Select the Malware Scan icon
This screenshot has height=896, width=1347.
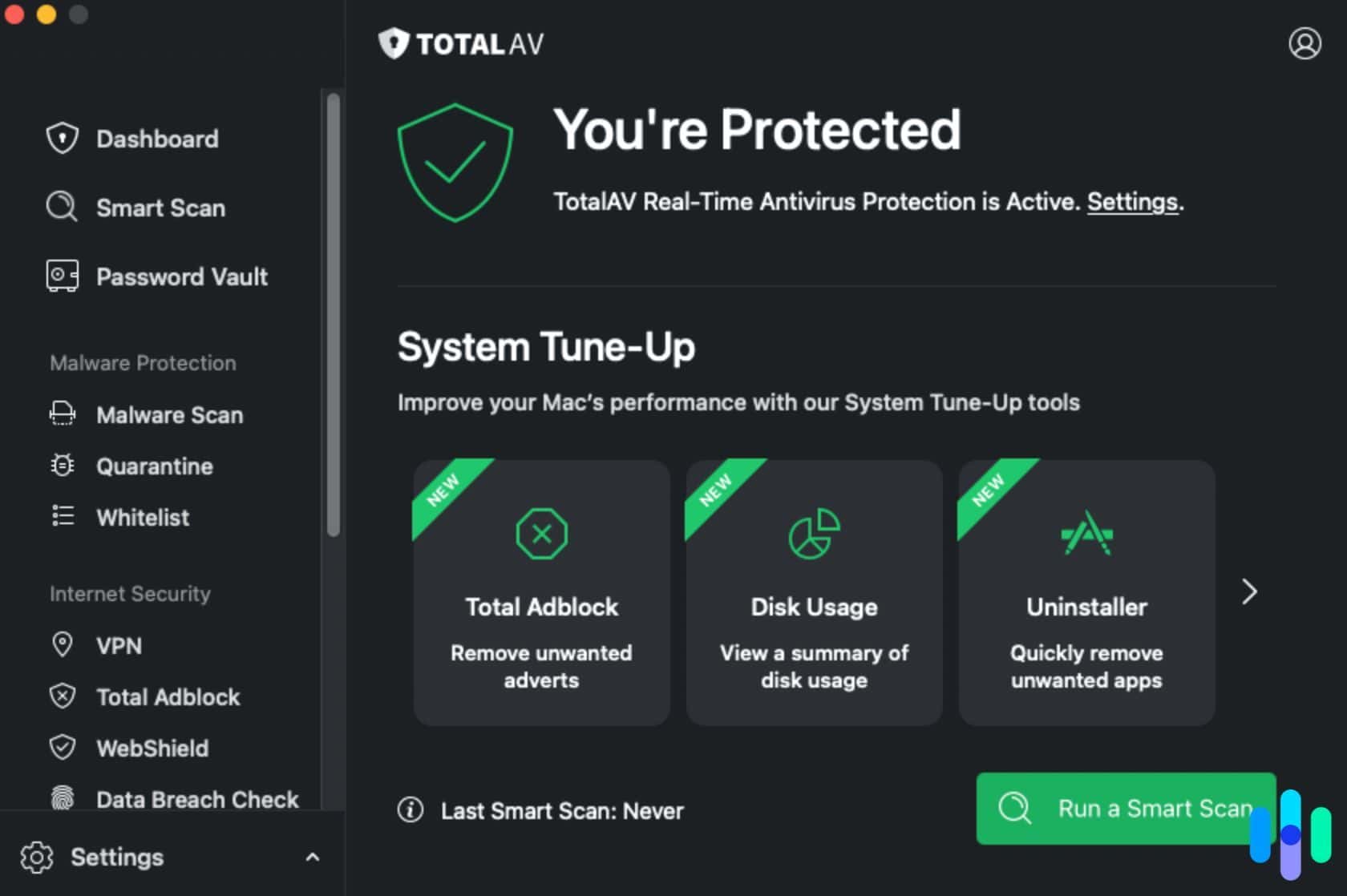point(62,414)
